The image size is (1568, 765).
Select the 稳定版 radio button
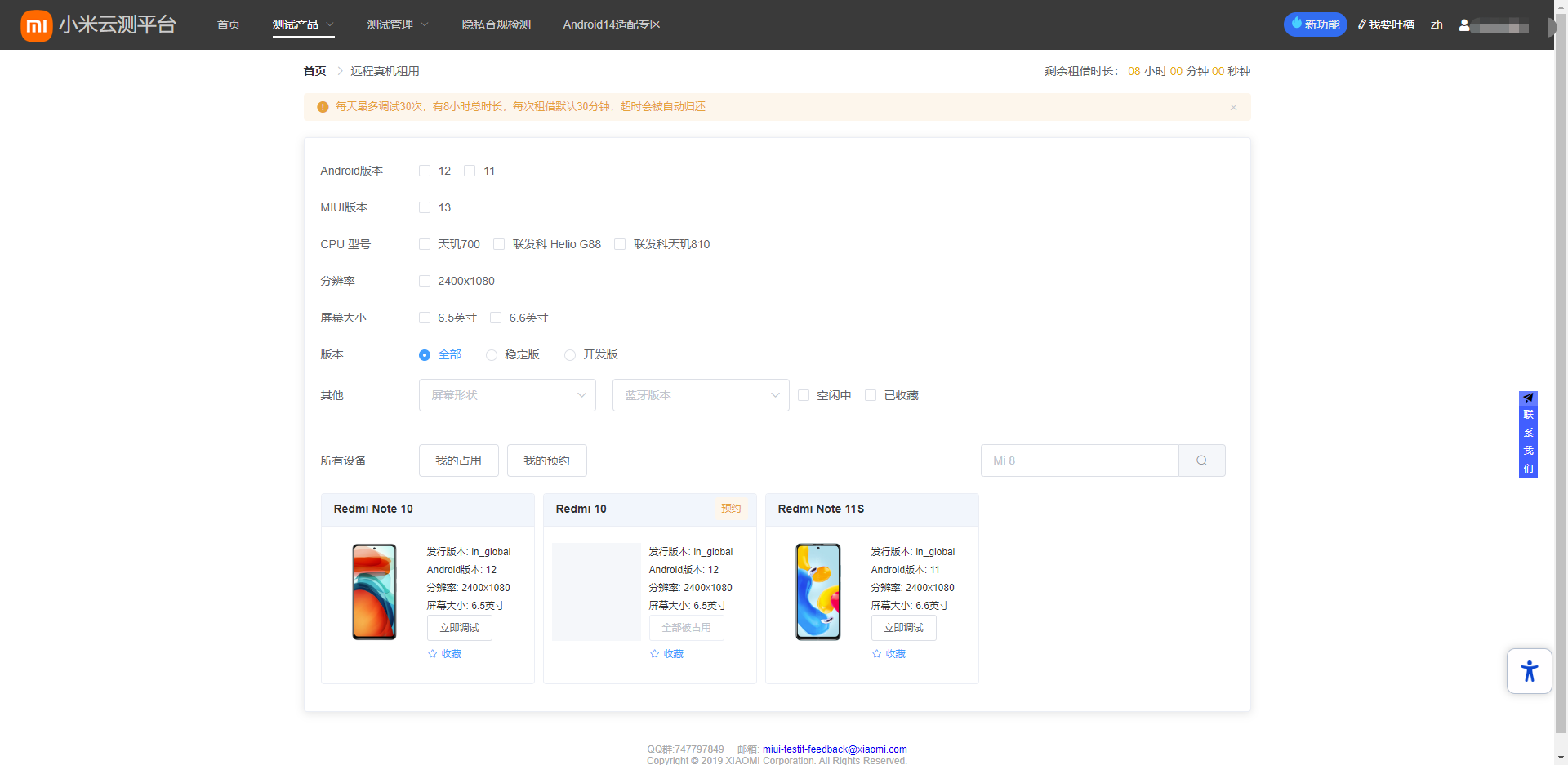point(492,355)
